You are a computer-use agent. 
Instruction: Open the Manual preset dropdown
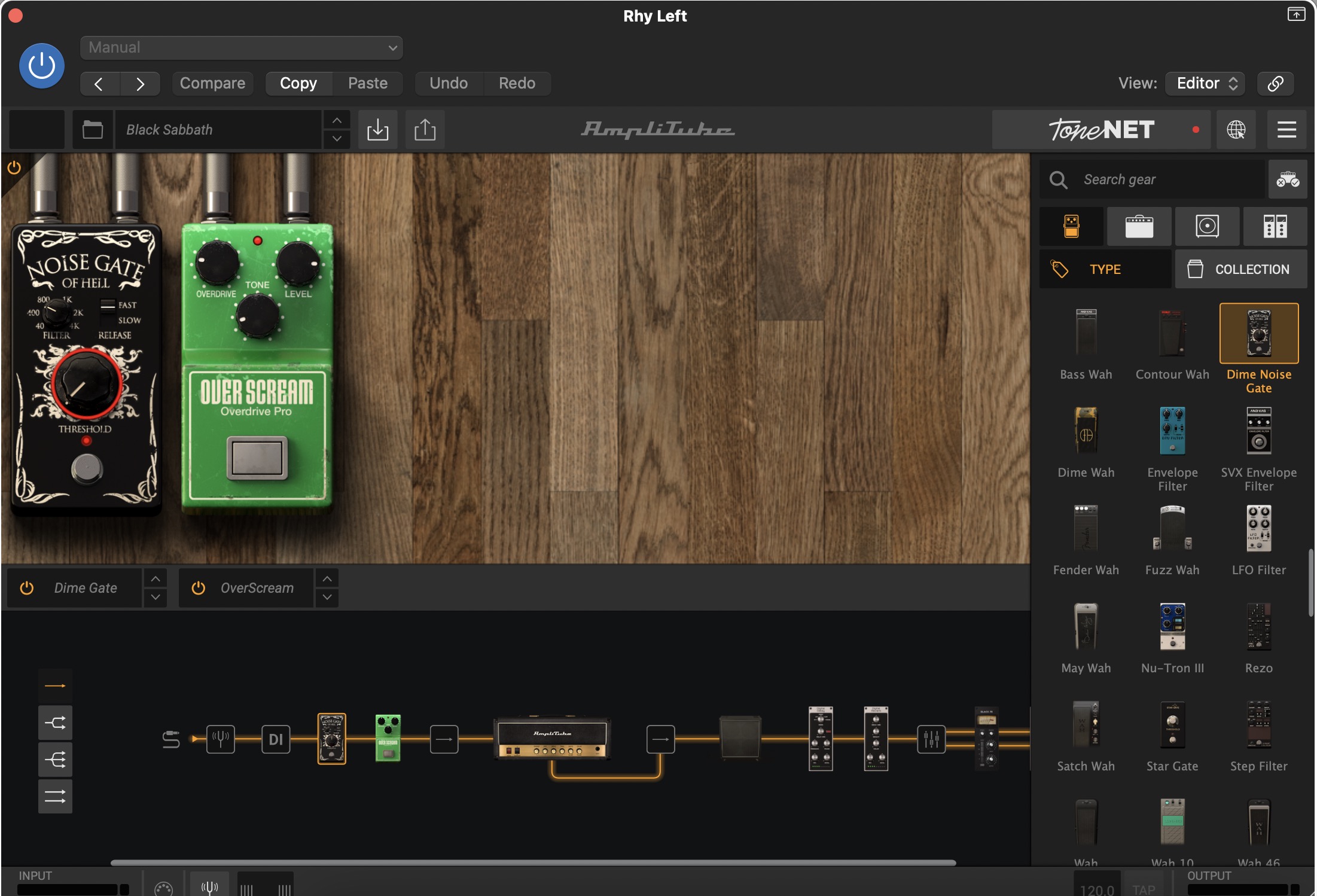pyautogui.click(x=241, y=48)
